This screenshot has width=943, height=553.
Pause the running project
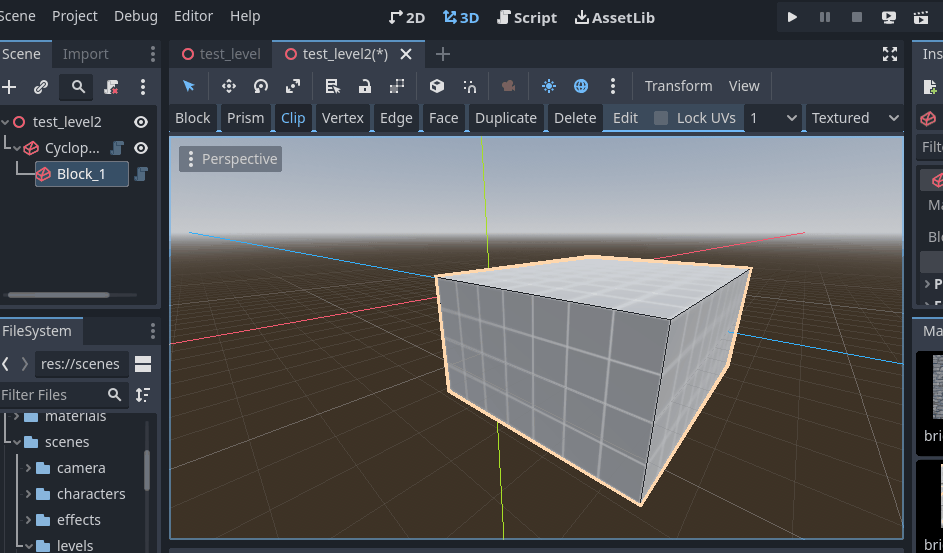825,17
